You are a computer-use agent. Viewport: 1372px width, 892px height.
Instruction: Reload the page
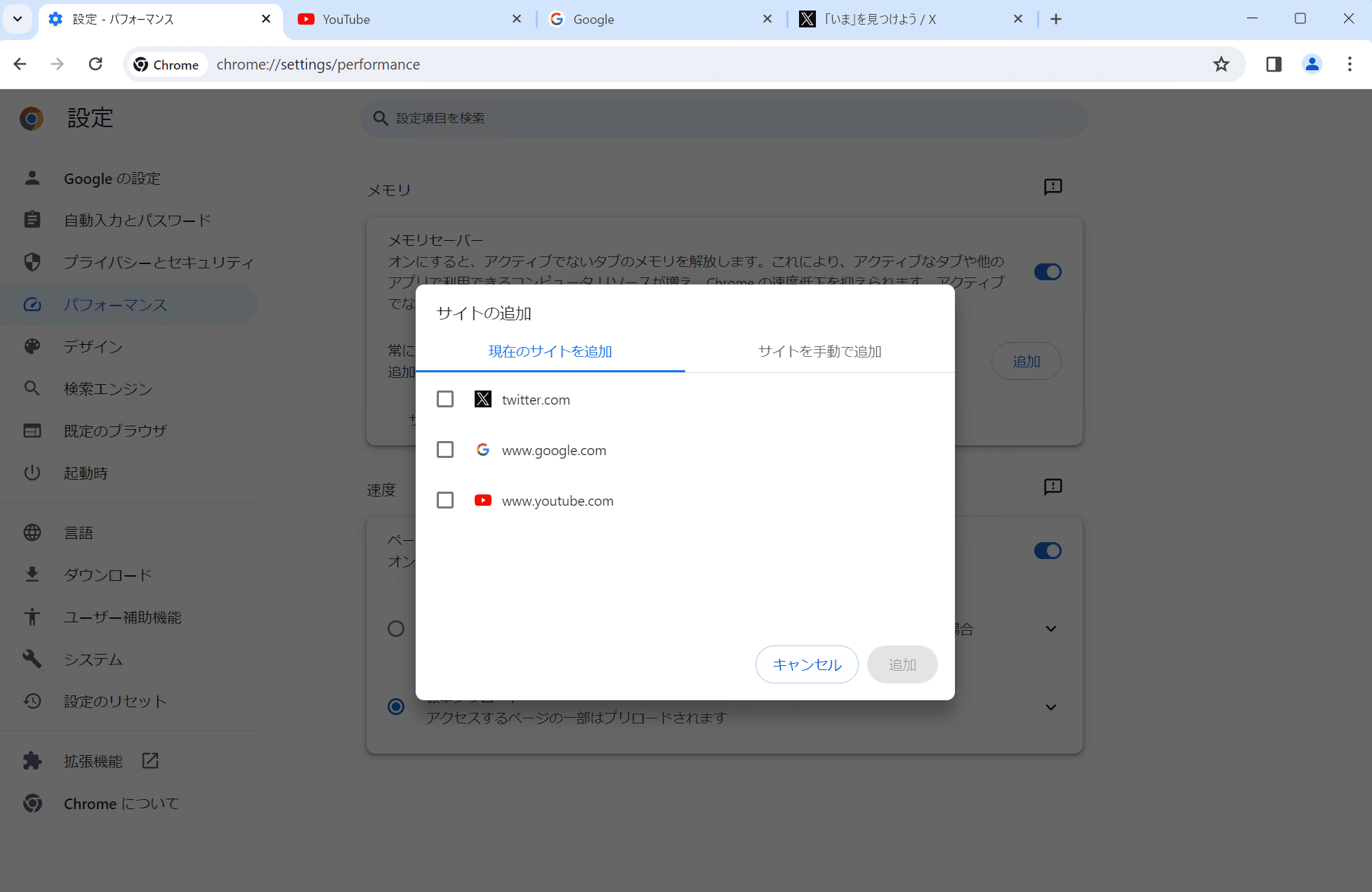(x=95, y=65)
